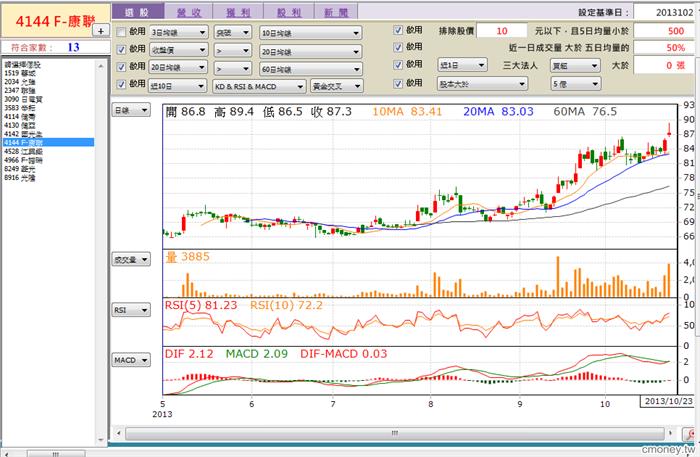This screenshot has height=457, width=700.
Task: Open the 5億 dropdown
Action: click(x=576, y=83)
